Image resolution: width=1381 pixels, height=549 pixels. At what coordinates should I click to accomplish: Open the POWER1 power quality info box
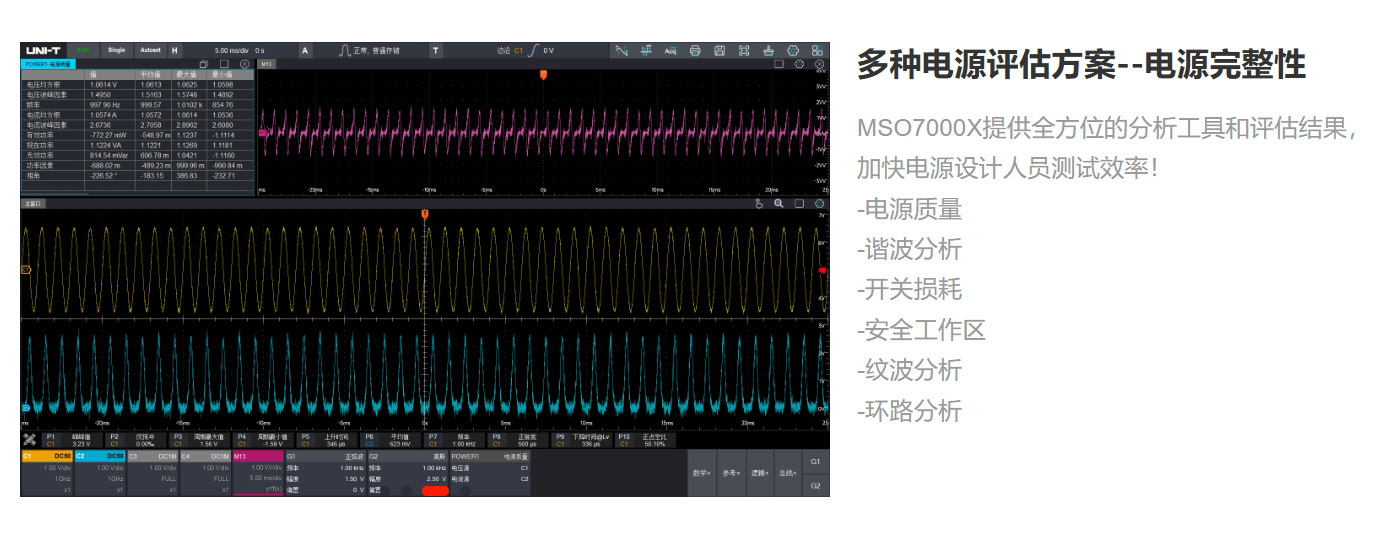tap(490, 474)
